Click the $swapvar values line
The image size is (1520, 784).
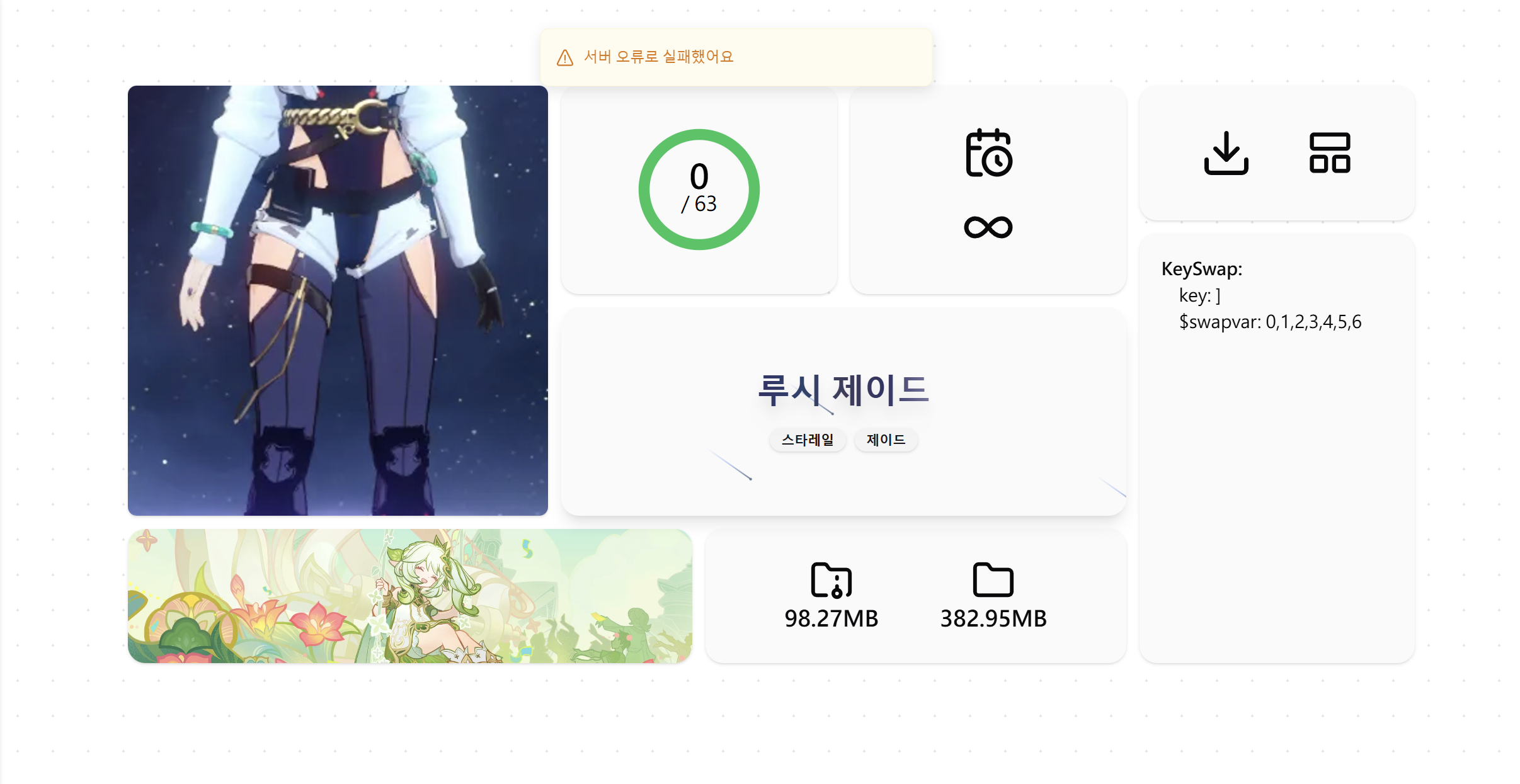coord(1270,322)
